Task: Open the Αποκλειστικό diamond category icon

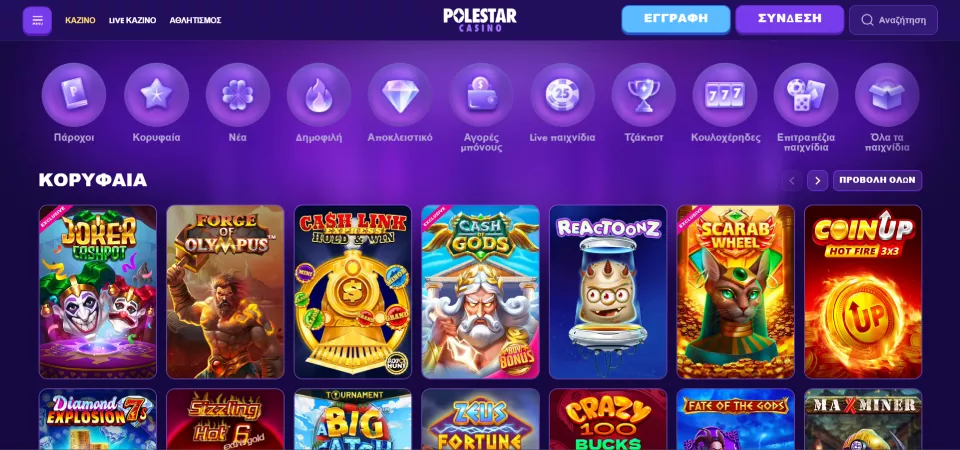Action: [400, 95]
